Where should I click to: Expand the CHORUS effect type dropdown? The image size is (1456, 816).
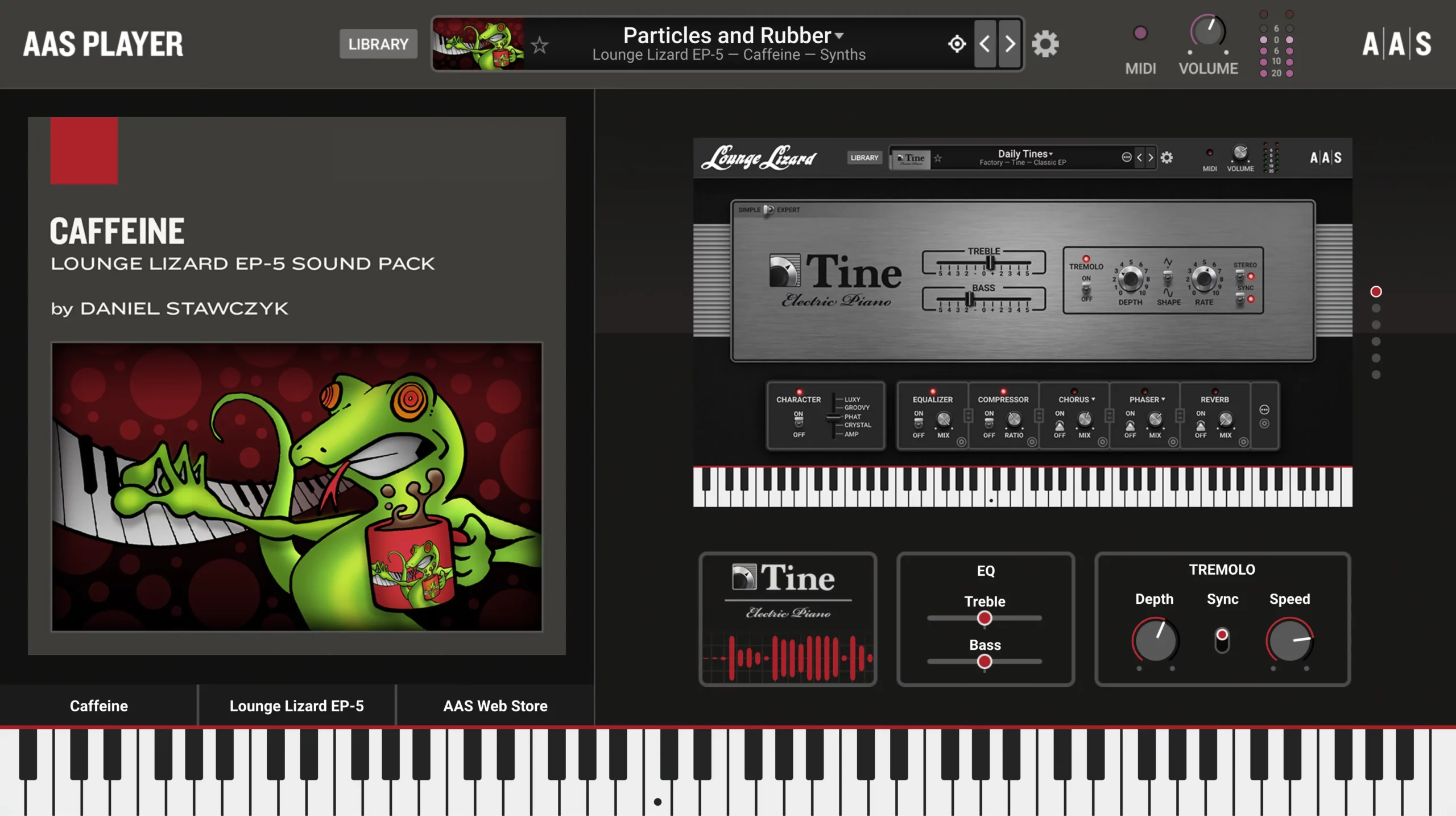pyautogui.click(x=1077, y=399)
